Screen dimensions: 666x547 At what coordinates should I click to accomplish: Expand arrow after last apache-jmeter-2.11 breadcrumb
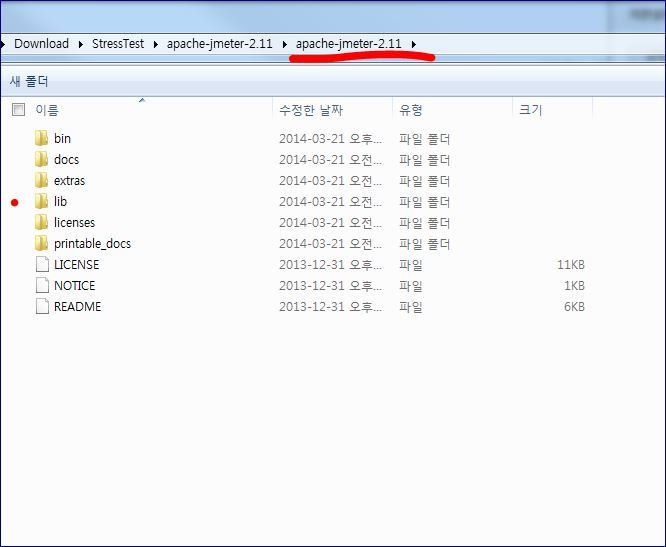[x=414, y=44]
